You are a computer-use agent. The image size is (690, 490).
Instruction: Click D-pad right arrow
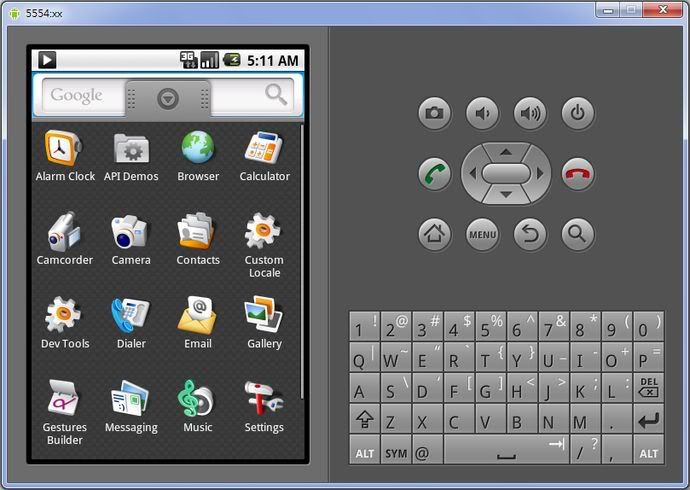click(x=540, y=174)
